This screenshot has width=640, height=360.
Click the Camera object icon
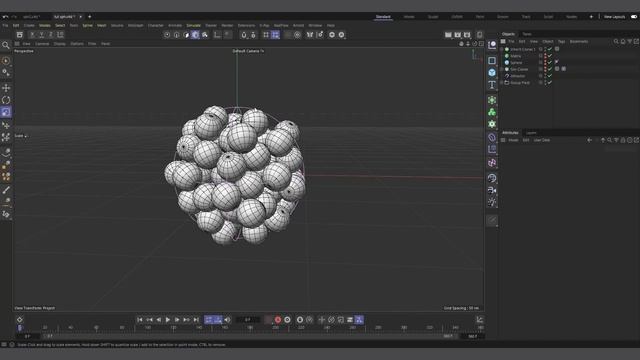click(492, 190)
